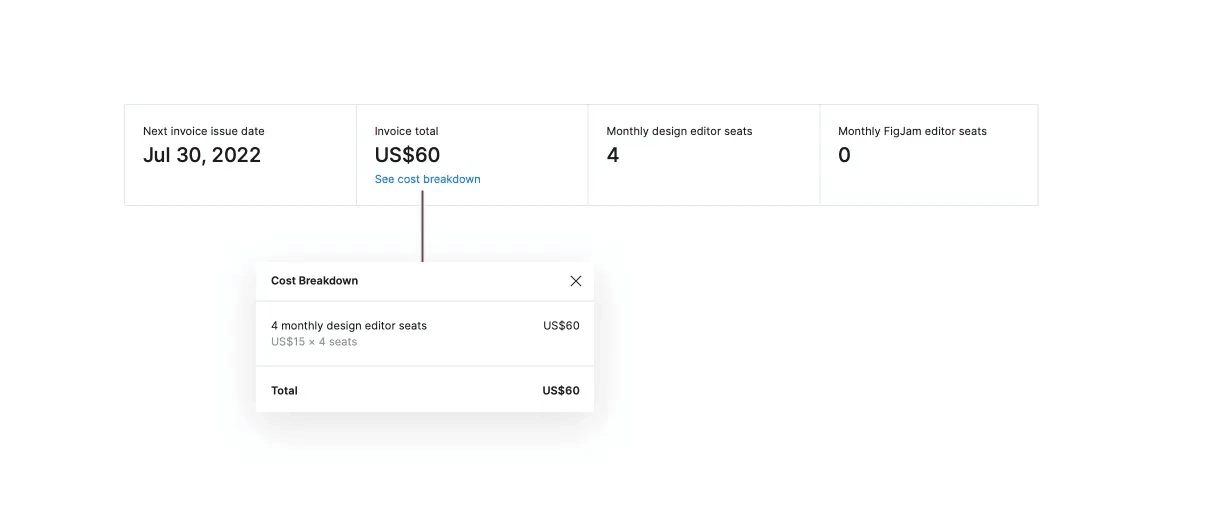Image resolution: width=1209 pixels, height=519 pixels.
Task: Select the 4 monthly design editor seats row
Action: click(x=425, y=333)
